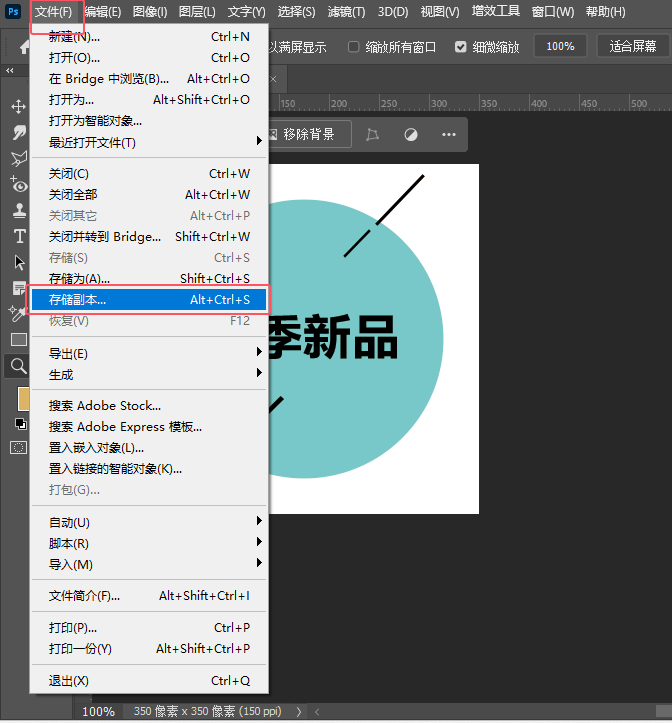The height and width of the screenshot is (723, 672).
Task: Close the document tab with X
Action: [273, 79]
